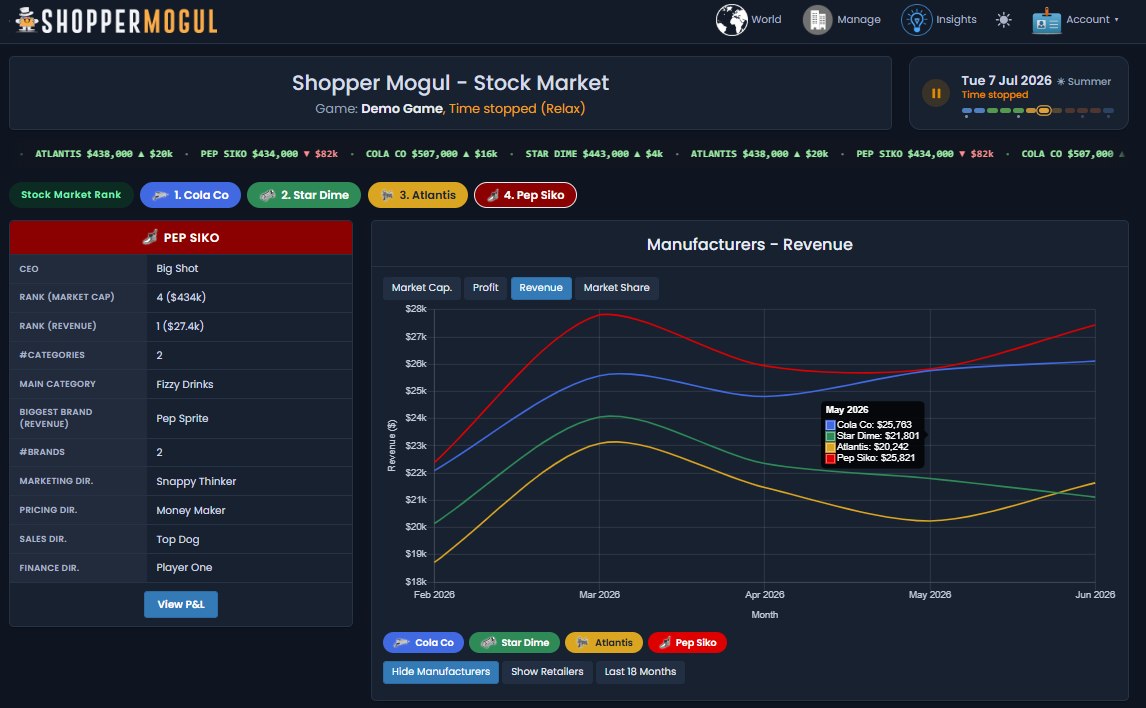Switch to the Profit tab
This screenshot has width=1146, height=708.
tap(485, 288)
